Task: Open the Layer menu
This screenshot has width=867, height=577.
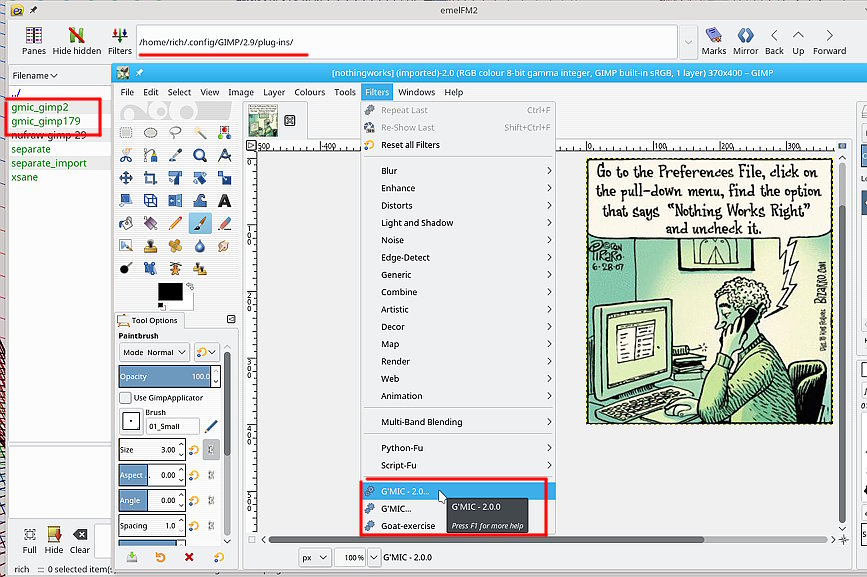Action: (x=274, y=92)
